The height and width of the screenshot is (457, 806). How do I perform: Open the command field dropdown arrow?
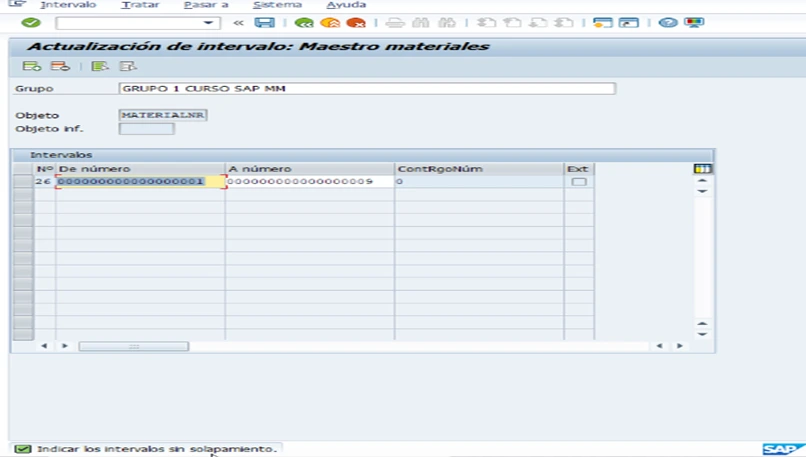click(x=208, y=23)
